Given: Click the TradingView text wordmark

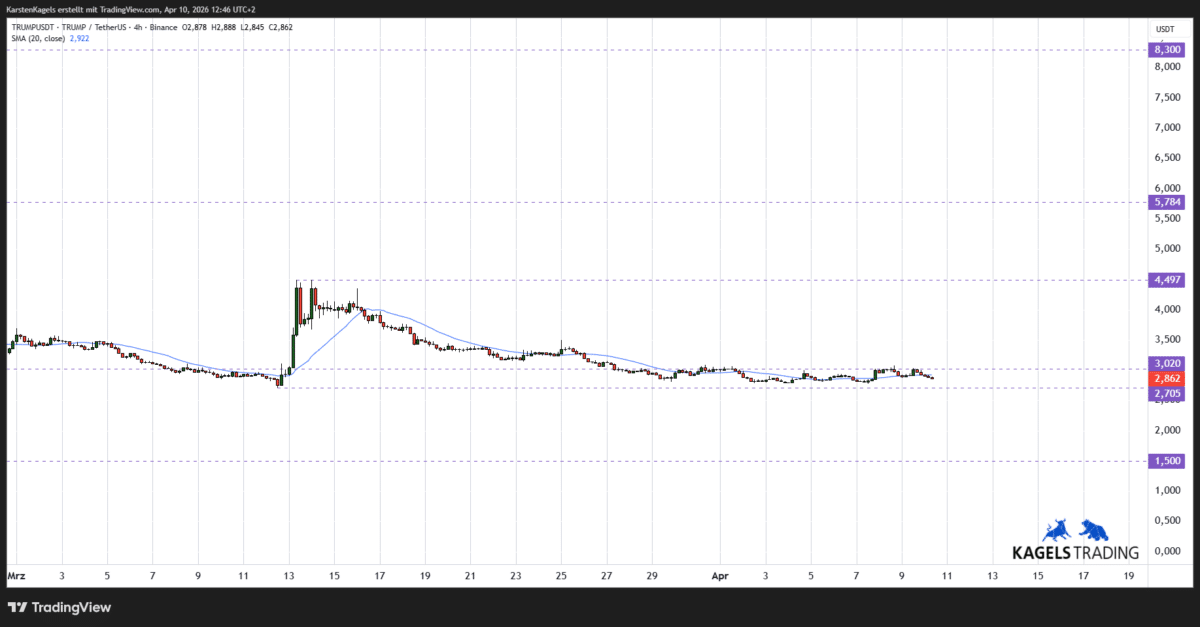Looking at the screenshot, I should 70,607.
